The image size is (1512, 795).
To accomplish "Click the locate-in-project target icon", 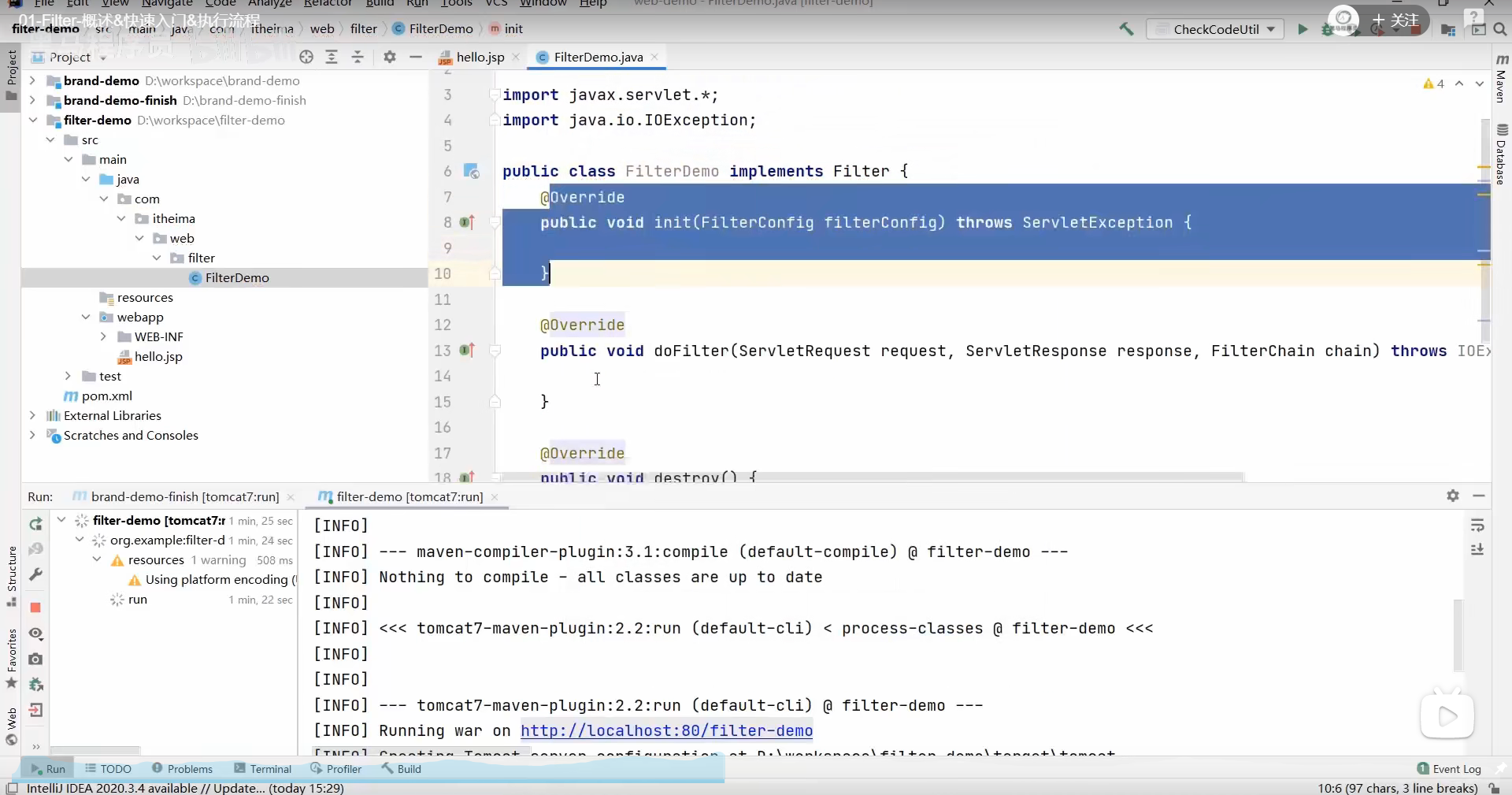I will point(306,57).
